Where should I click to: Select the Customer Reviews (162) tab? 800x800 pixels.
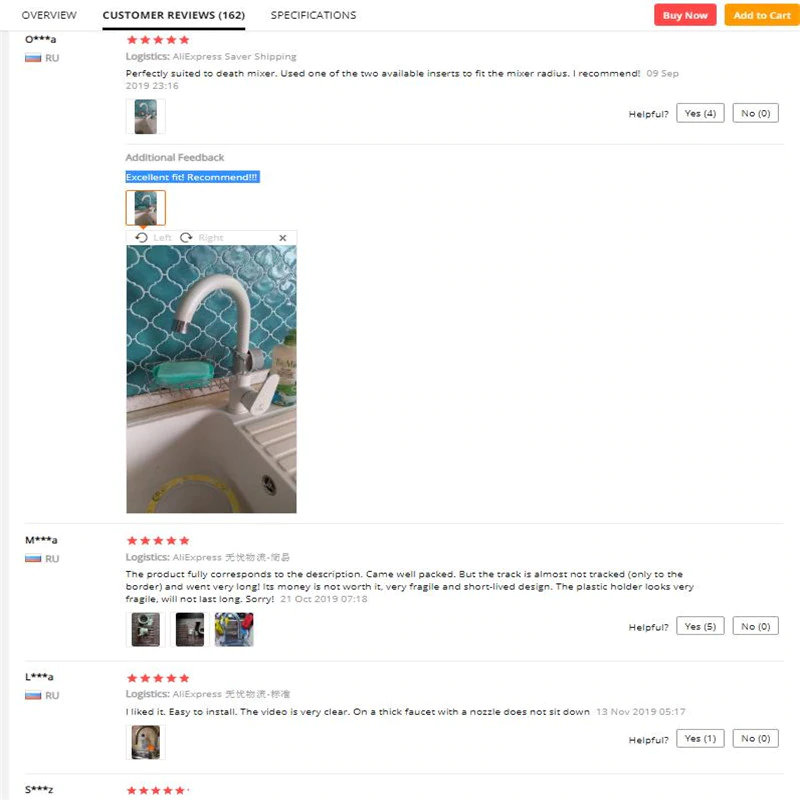coord(173,15)
